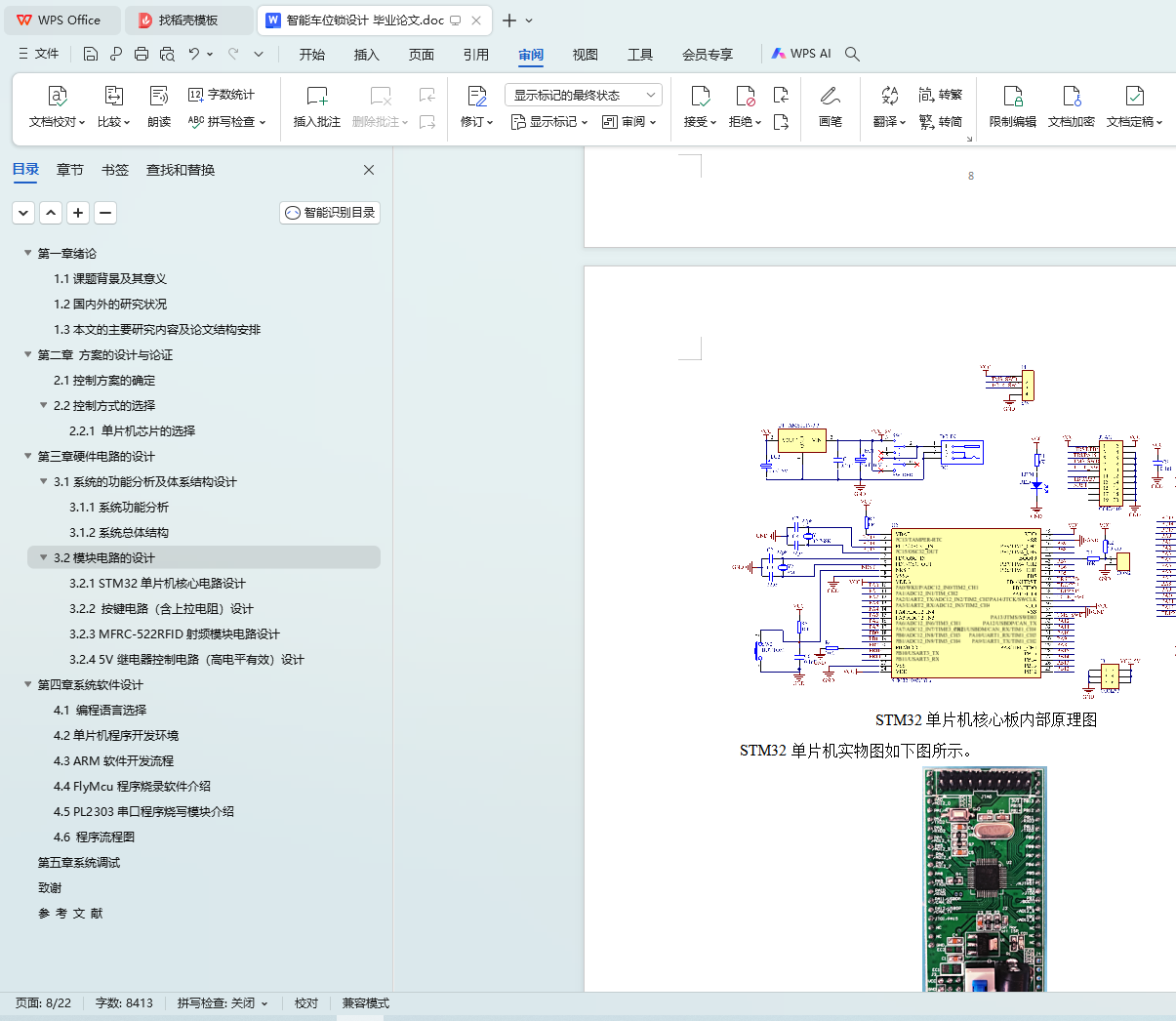Toggle spell check status (拼写检查: 关闭) in status bar
The height and width of the screenshot is (1021, 1176).
tap(222, 1003)
